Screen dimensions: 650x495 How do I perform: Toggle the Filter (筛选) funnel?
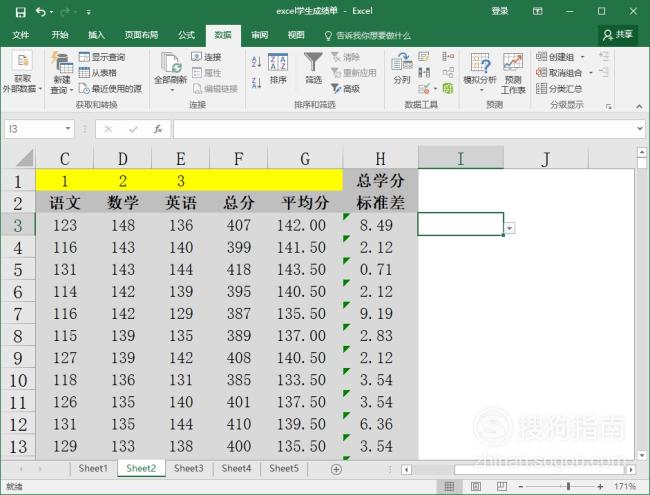(x=313, y=68)
